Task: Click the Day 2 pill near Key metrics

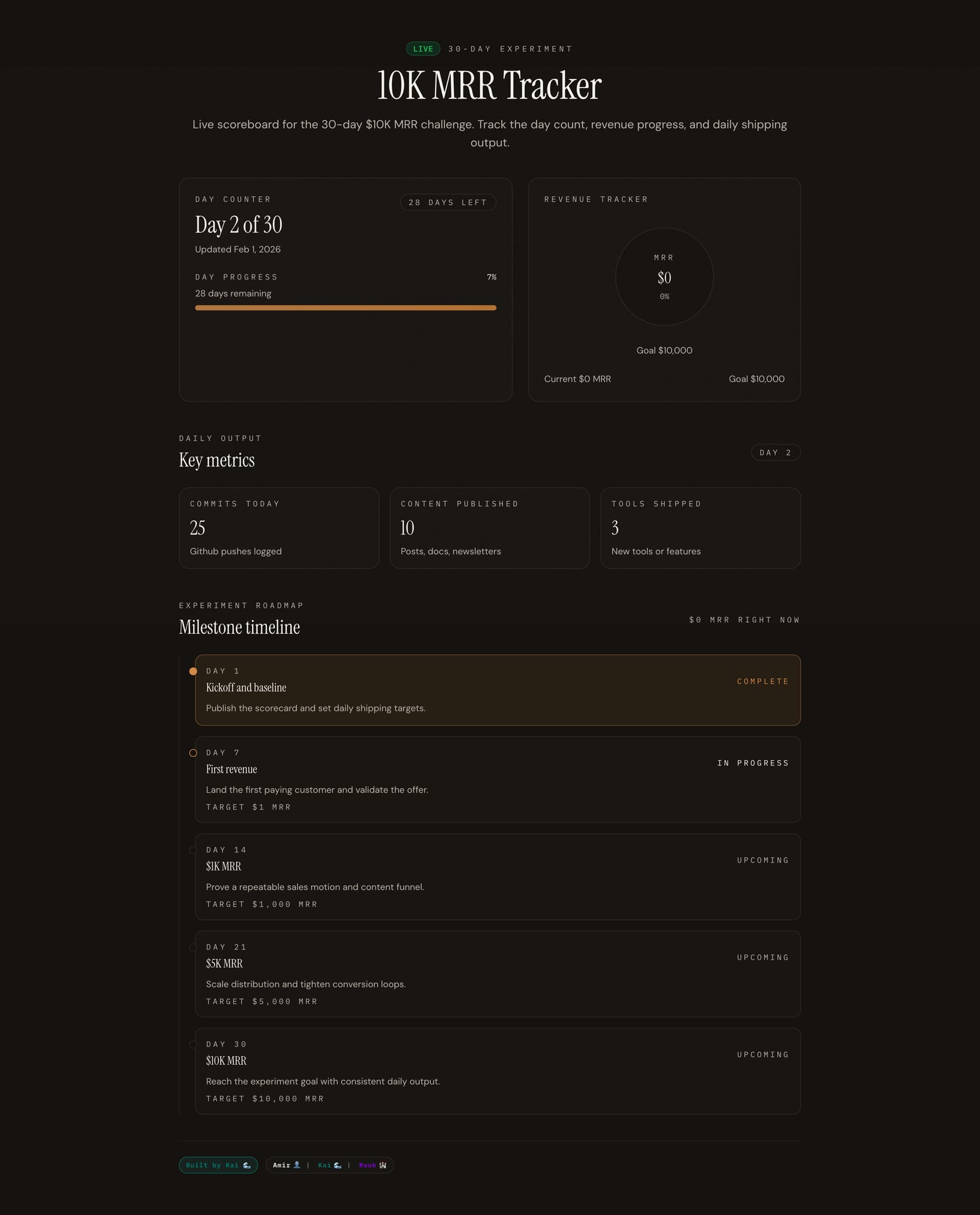Action: tap(775, 453)
